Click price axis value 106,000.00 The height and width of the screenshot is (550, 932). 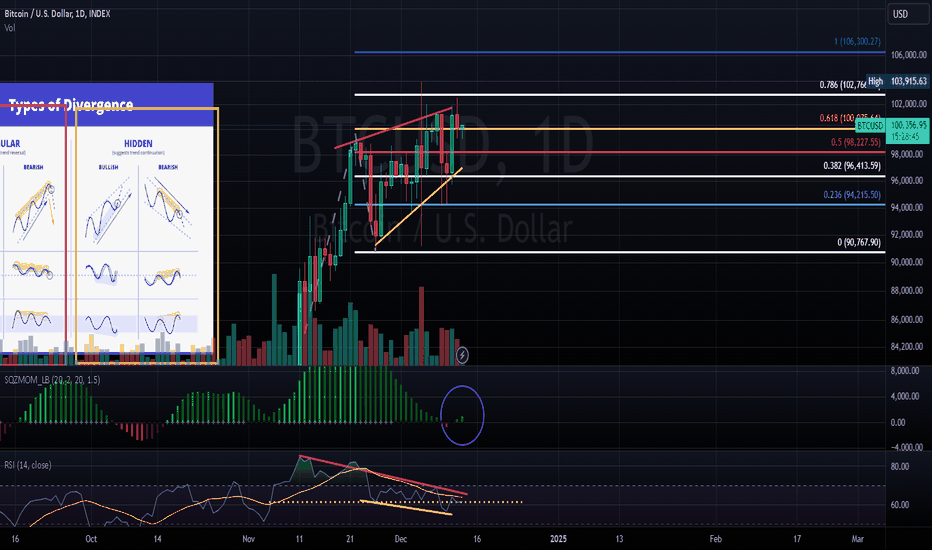(908, 55)
